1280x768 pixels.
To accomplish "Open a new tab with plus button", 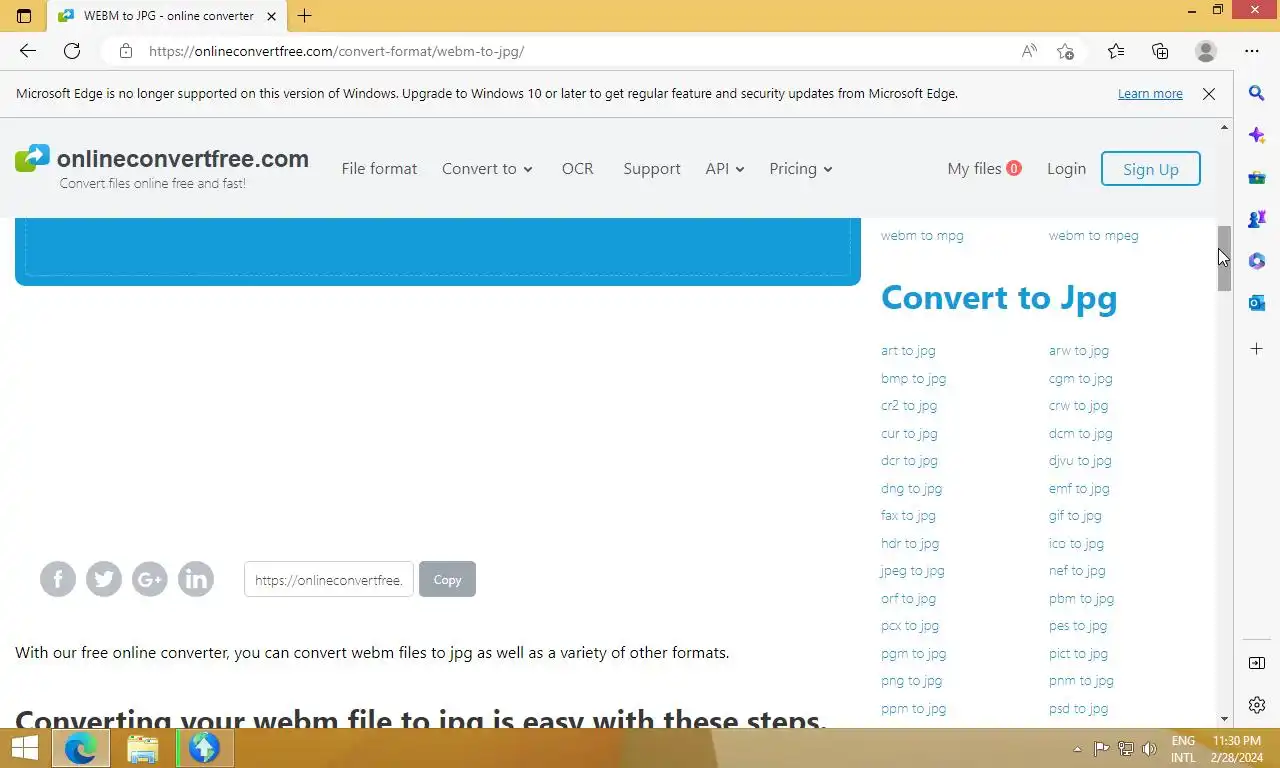I will point(305,16).
